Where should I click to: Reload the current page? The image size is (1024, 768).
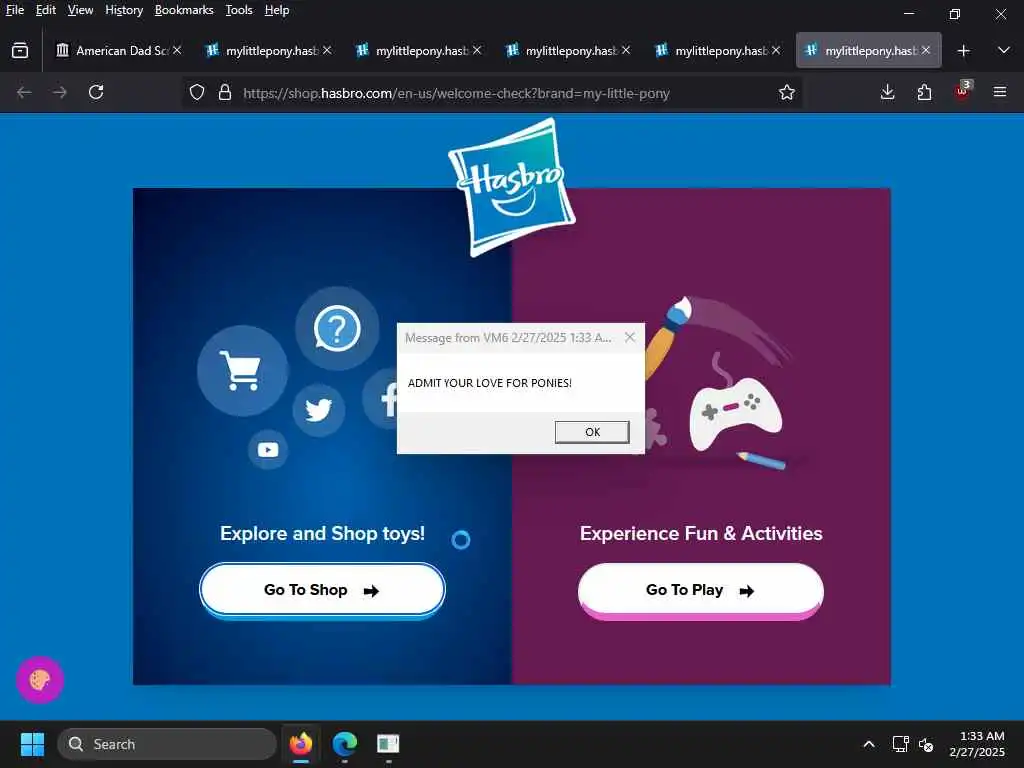(96, 92)
